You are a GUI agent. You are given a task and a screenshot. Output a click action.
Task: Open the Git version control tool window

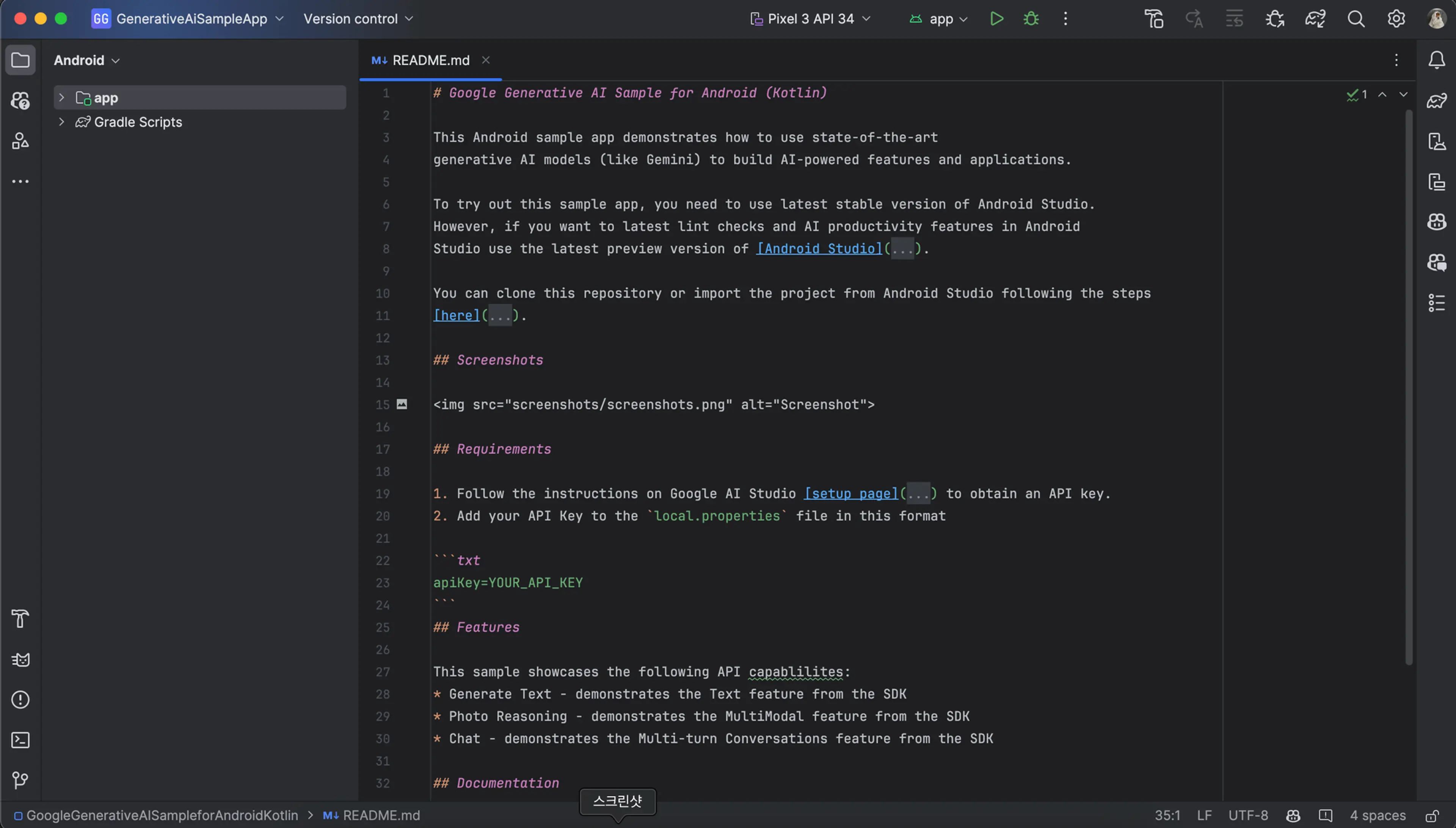pos(20,780)
